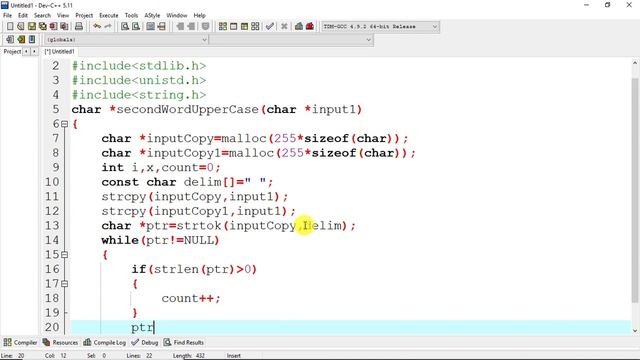The image size is (640, 360).
Task: Click the Close All toolbar icon
Action: [x=64, y=27]
